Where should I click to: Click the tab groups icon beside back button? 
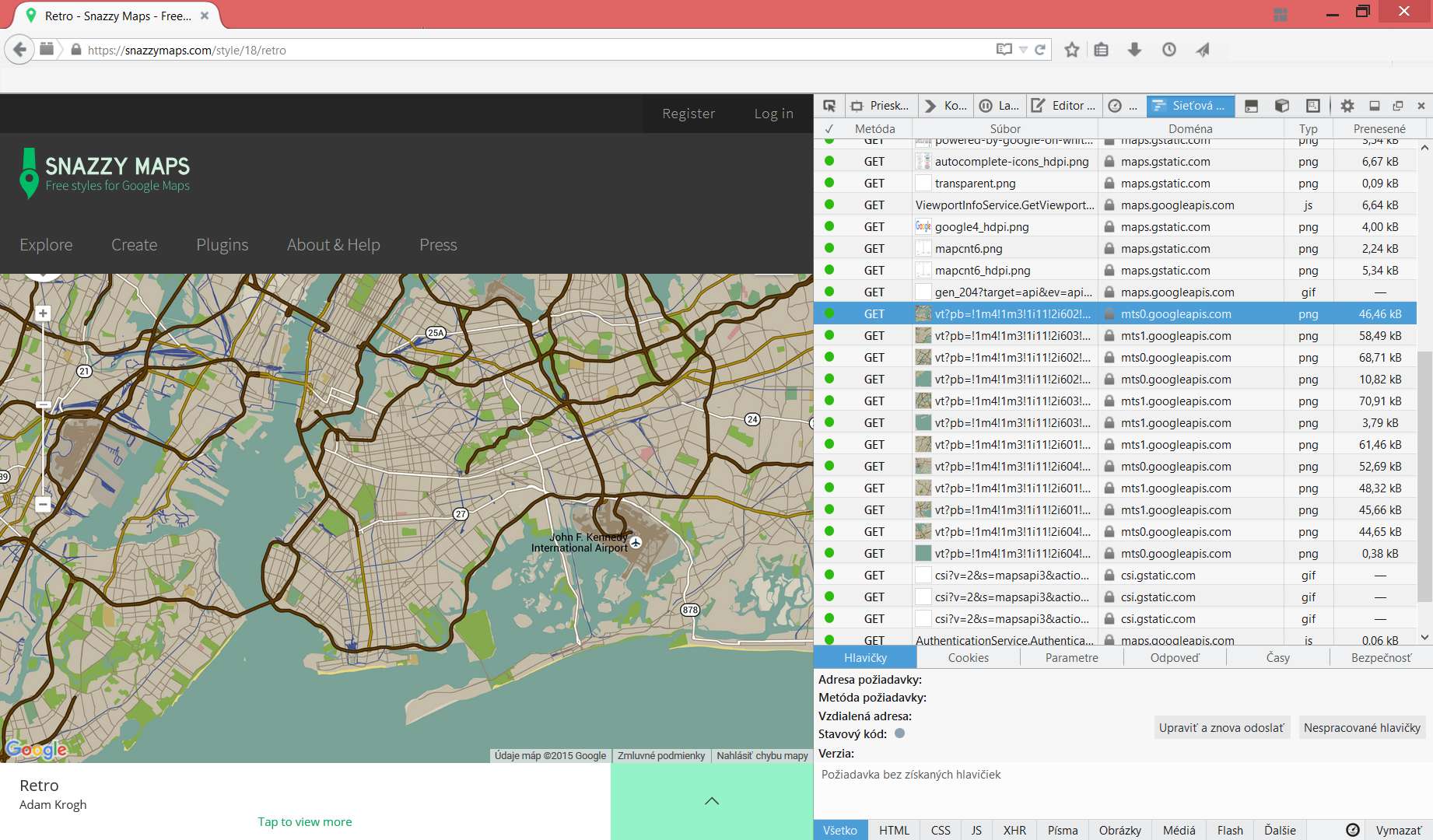pos(47,50)
